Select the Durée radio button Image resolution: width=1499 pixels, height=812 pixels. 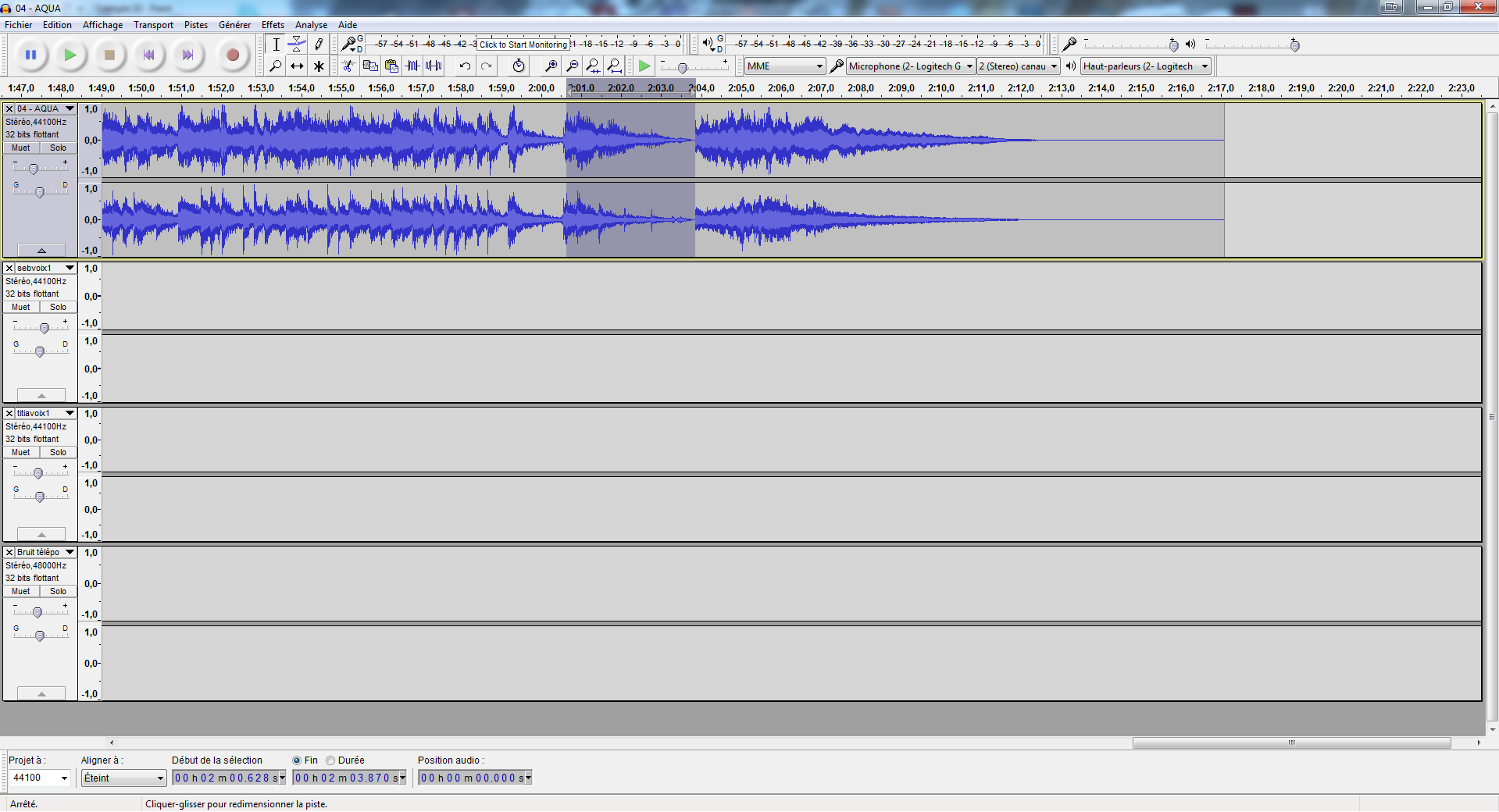coord(331,760)
